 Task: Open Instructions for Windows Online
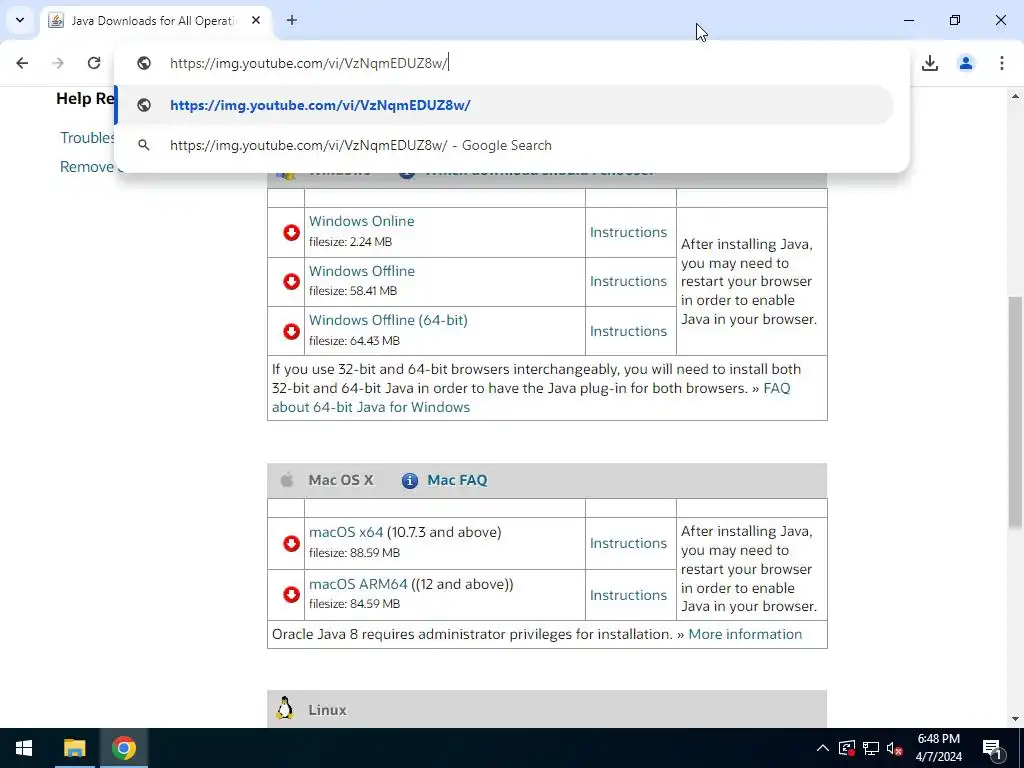(x=628, y=232)
